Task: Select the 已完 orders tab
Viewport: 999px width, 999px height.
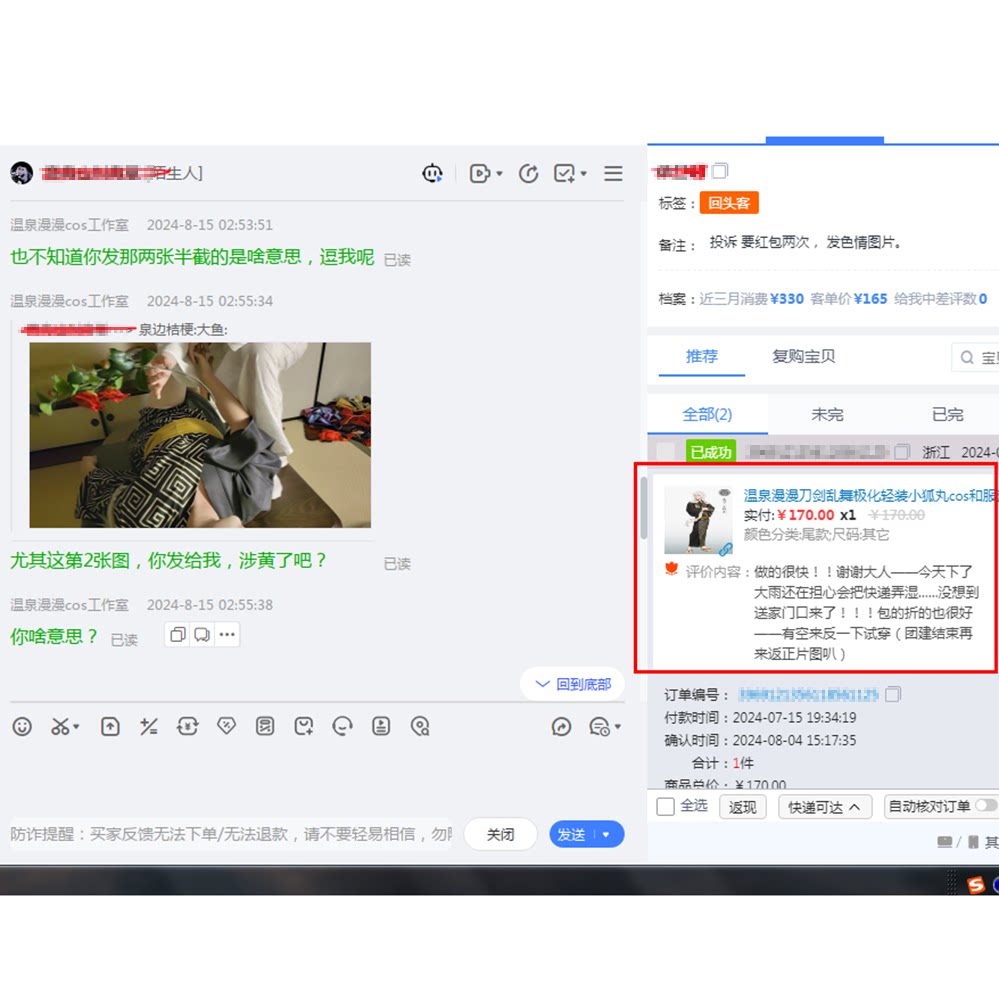Action: click(x=947, y=415)
